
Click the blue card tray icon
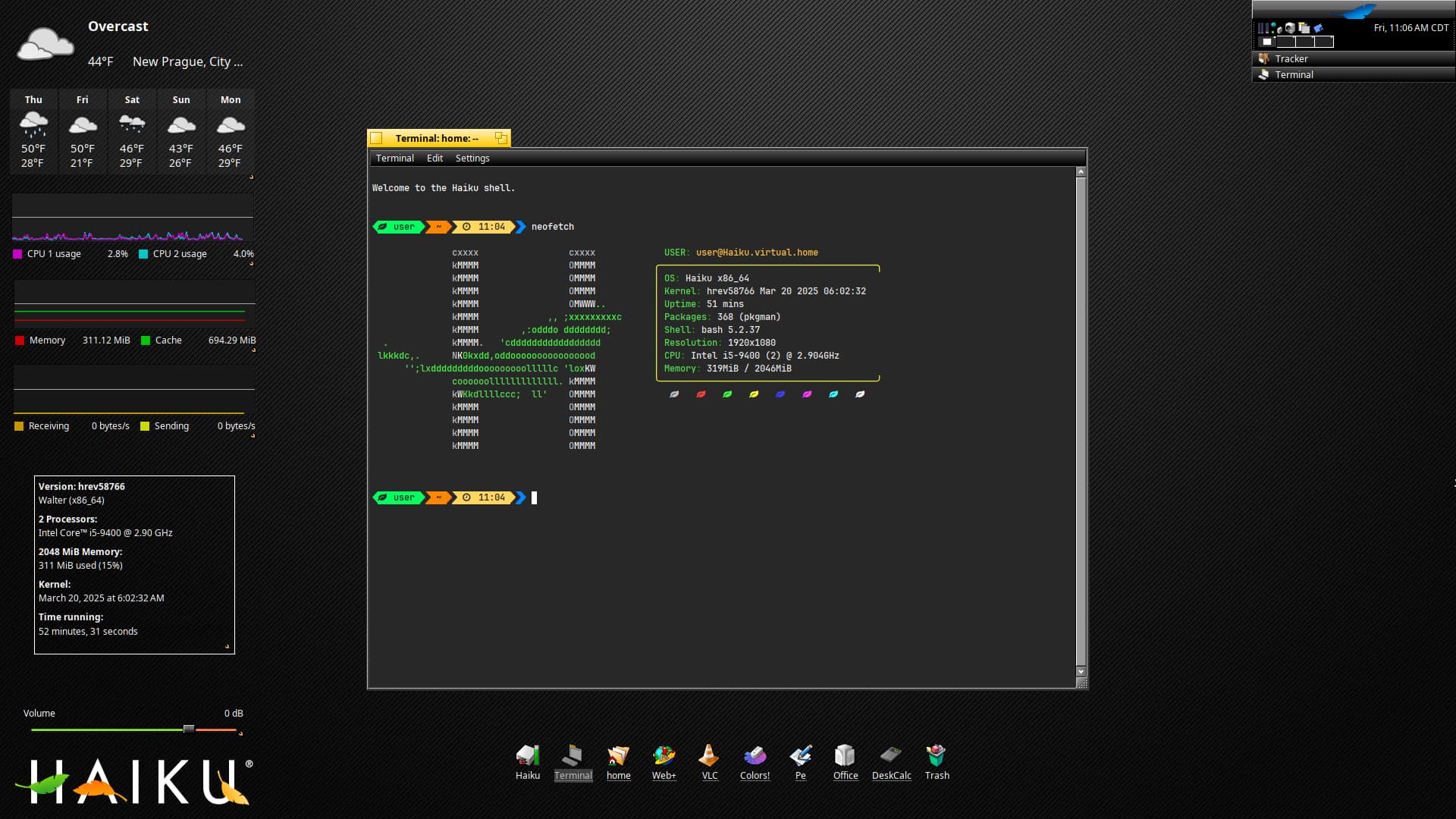1318,28
